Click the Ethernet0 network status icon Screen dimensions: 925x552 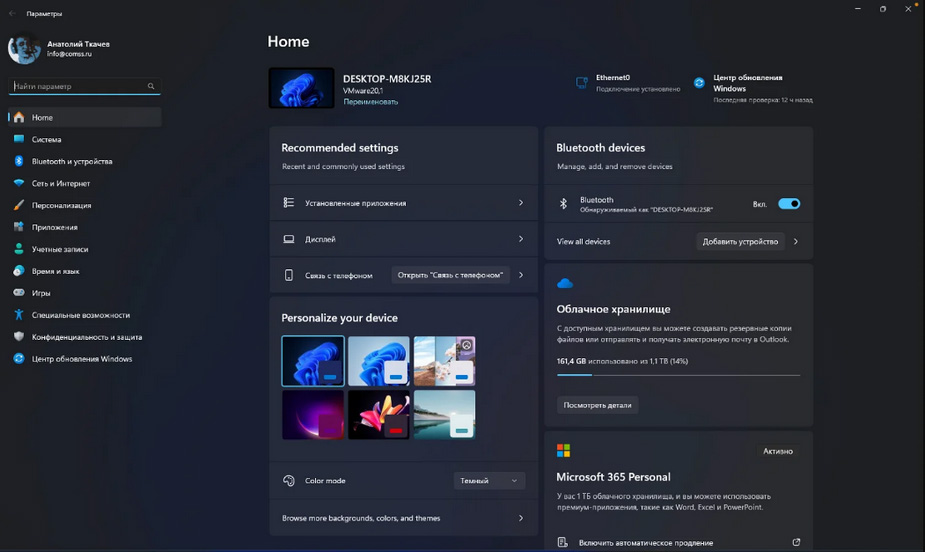pyautogui.click(x=582, y=83)
